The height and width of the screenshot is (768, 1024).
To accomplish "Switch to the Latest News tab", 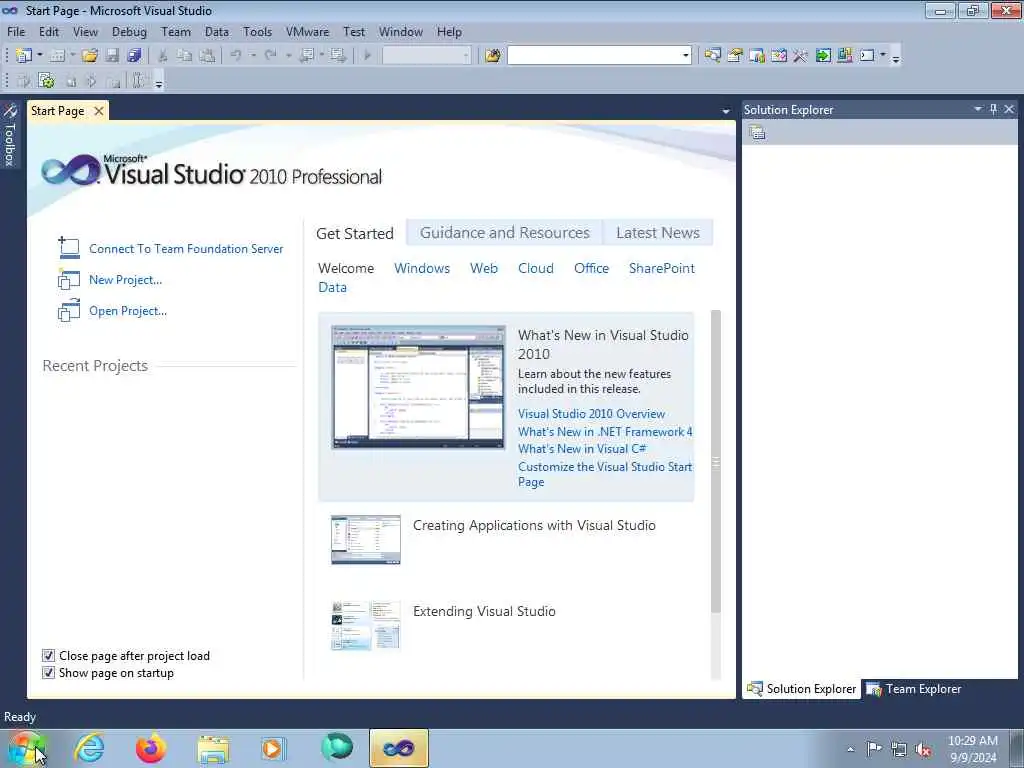I will tap(658, 232).
